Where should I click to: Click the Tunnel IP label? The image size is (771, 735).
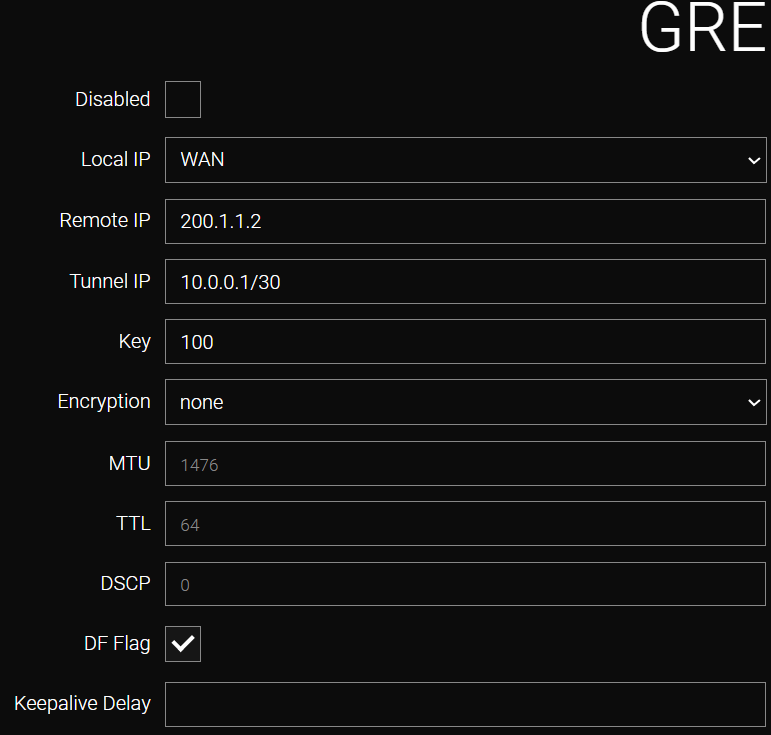(x=110, y=281)
